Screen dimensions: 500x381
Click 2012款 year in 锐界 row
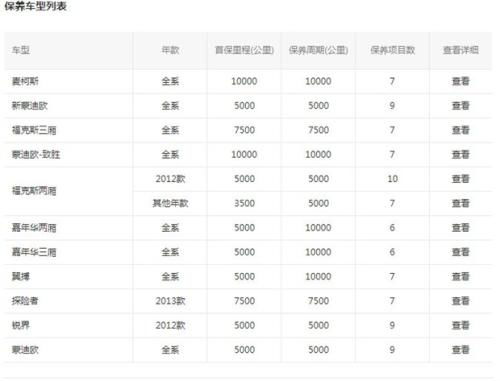(170, 325)
